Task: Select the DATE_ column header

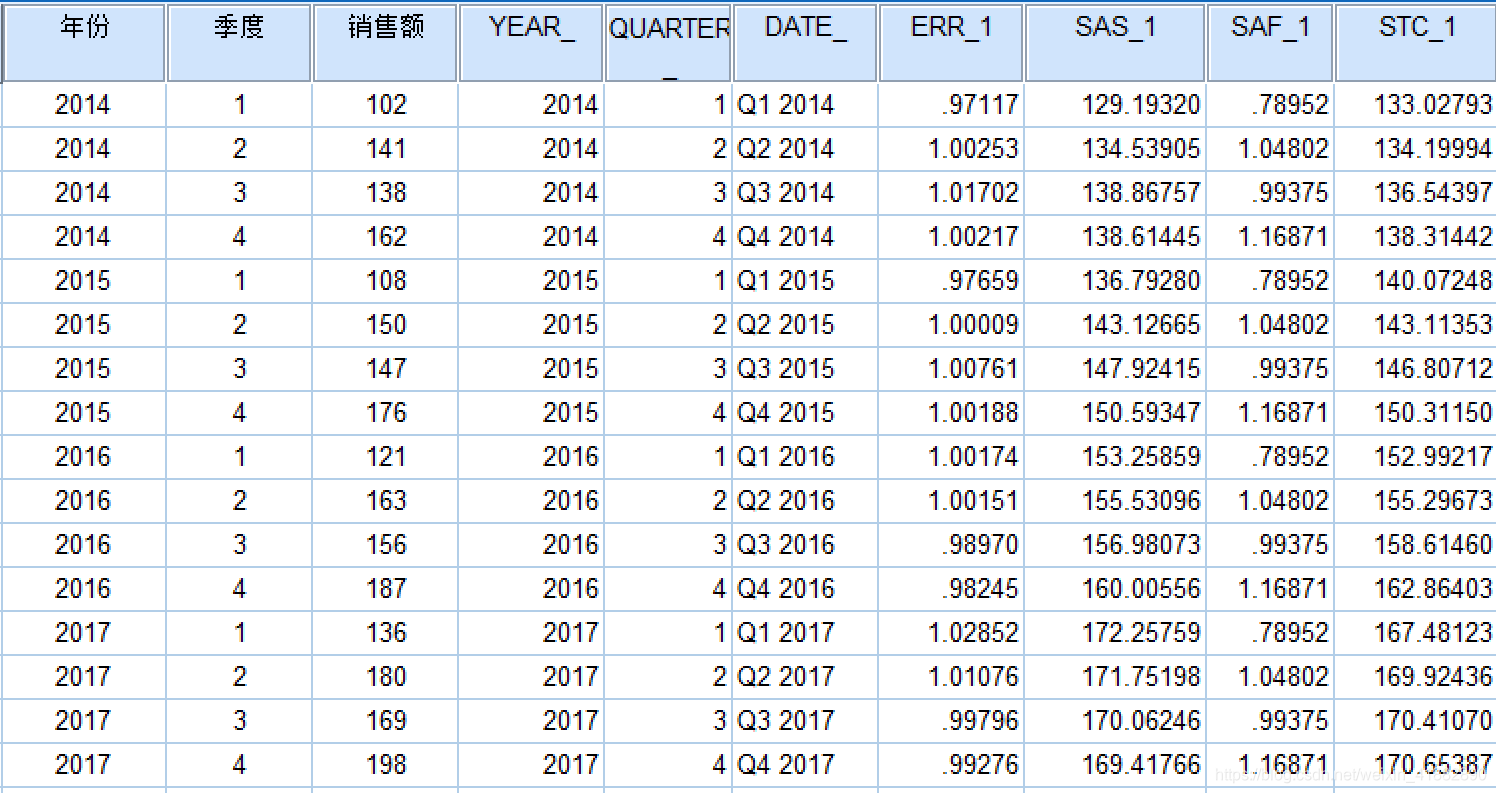Action: coord(805,43)
